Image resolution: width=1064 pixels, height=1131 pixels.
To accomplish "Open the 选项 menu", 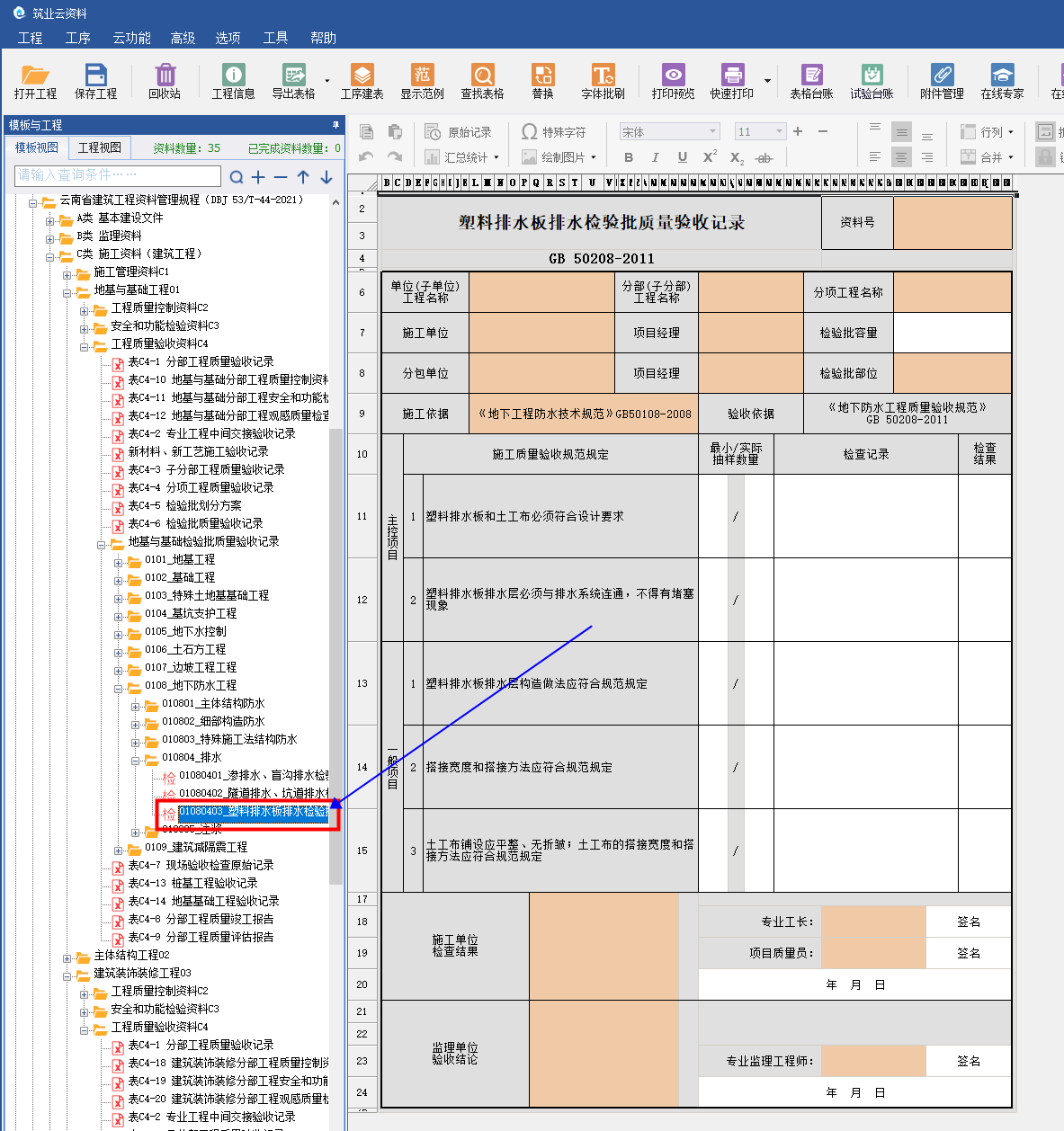I will 228,38.
